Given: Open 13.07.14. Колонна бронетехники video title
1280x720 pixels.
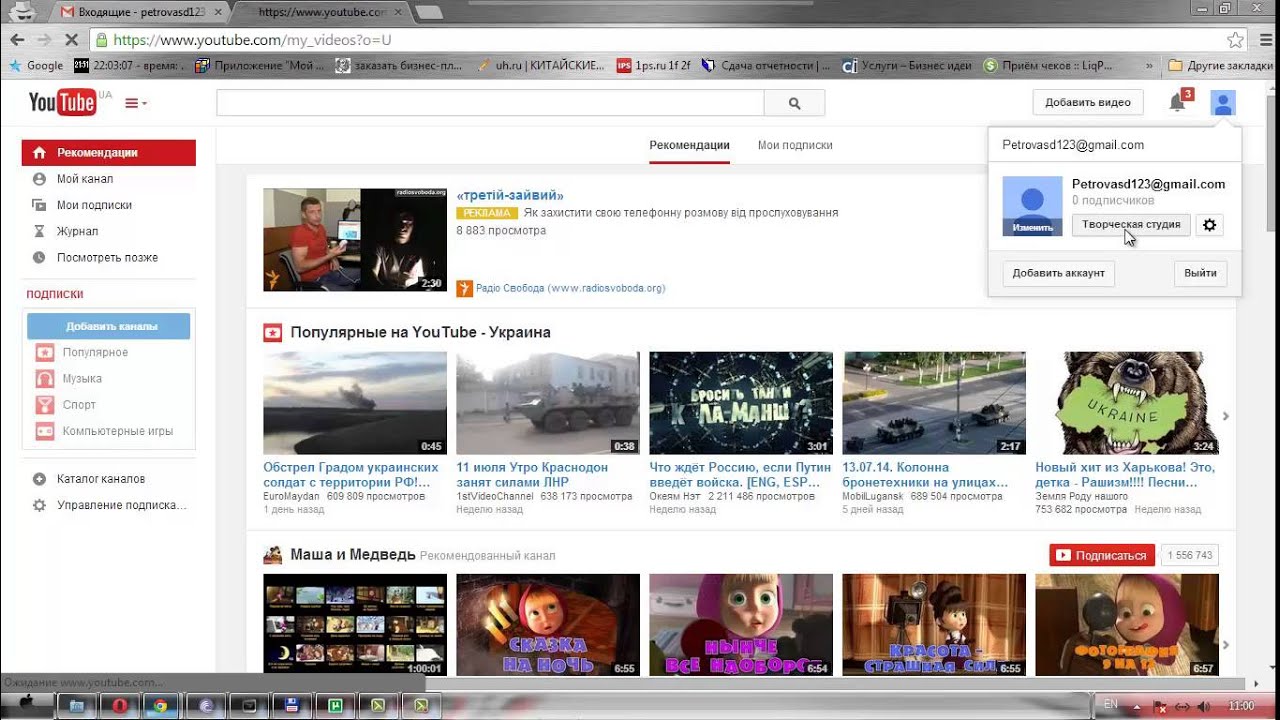Looking at the screenshot, I should [x=924, y=475].
